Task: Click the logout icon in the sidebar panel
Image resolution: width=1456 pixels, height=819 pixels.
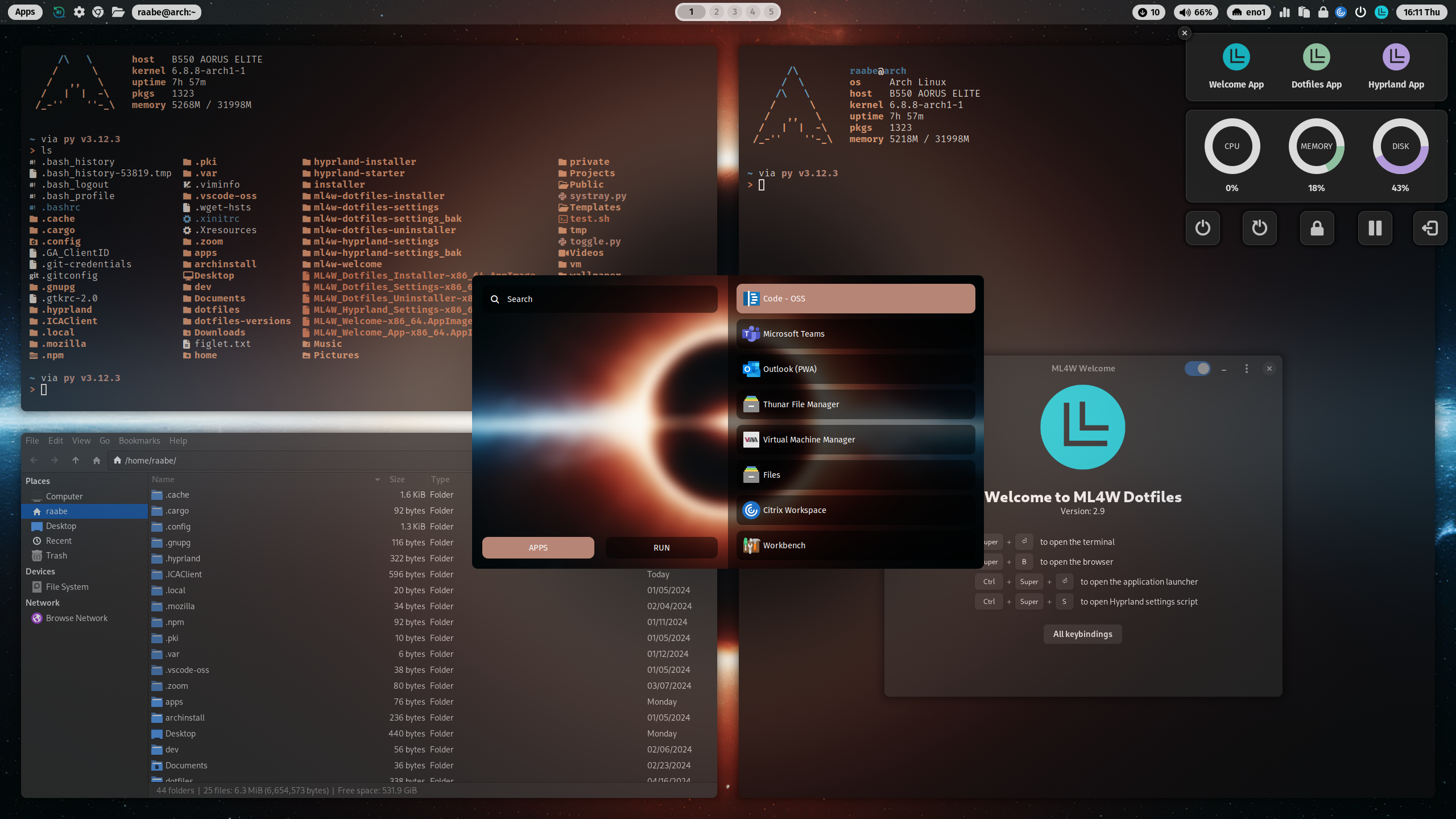Action: coord(1430,227)
